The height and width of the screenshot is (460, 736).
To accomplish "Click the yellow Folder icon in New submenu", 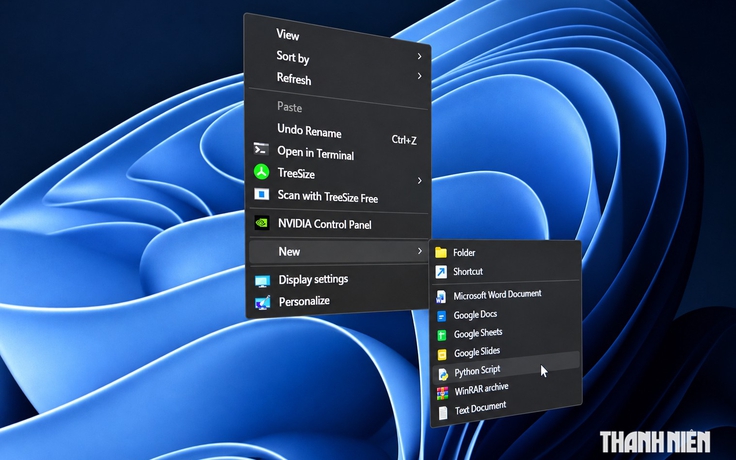I will pyautogui.click(x=441, y=253).
